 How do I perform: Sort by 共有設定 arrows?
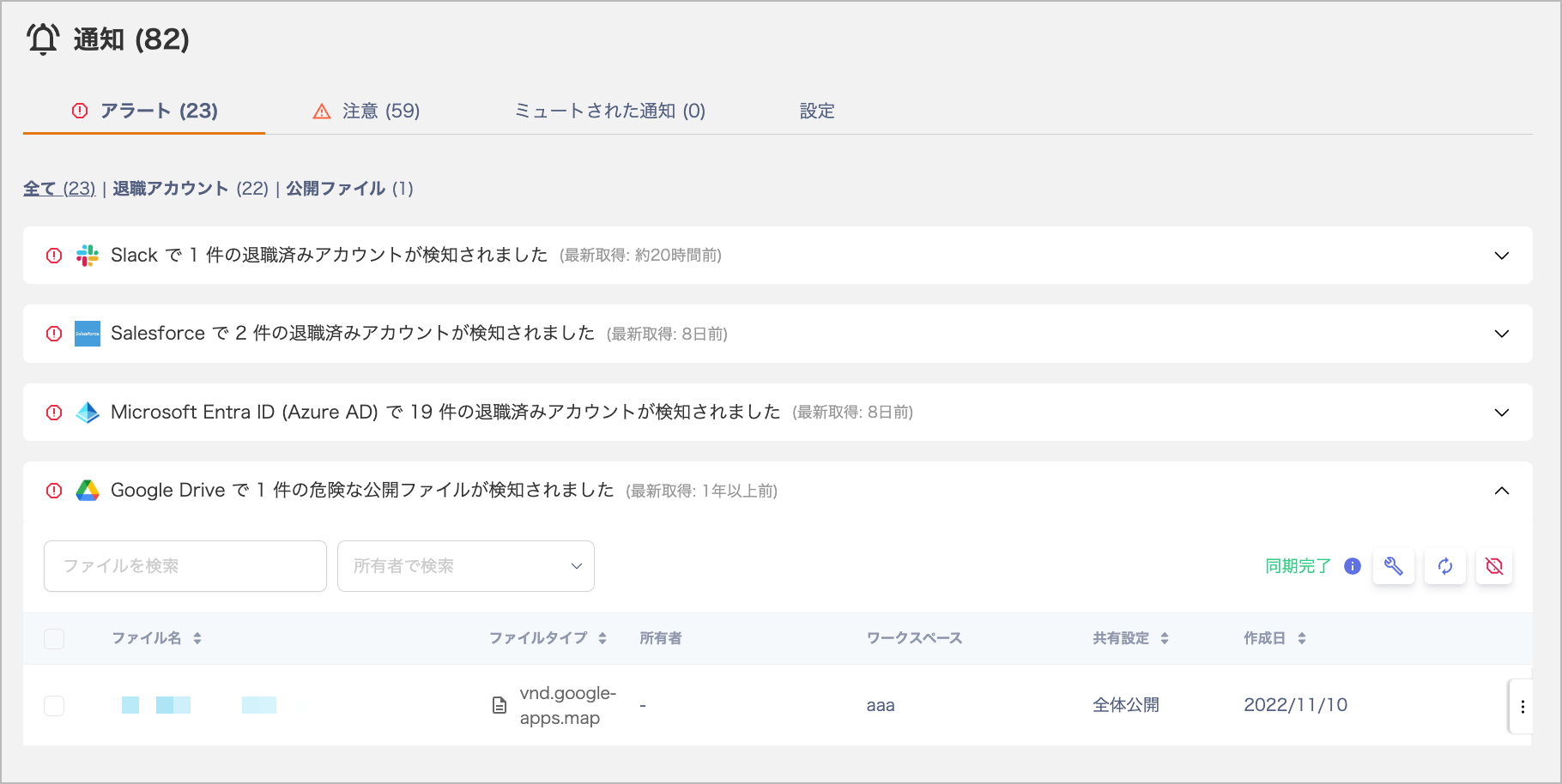(1165, 638)
